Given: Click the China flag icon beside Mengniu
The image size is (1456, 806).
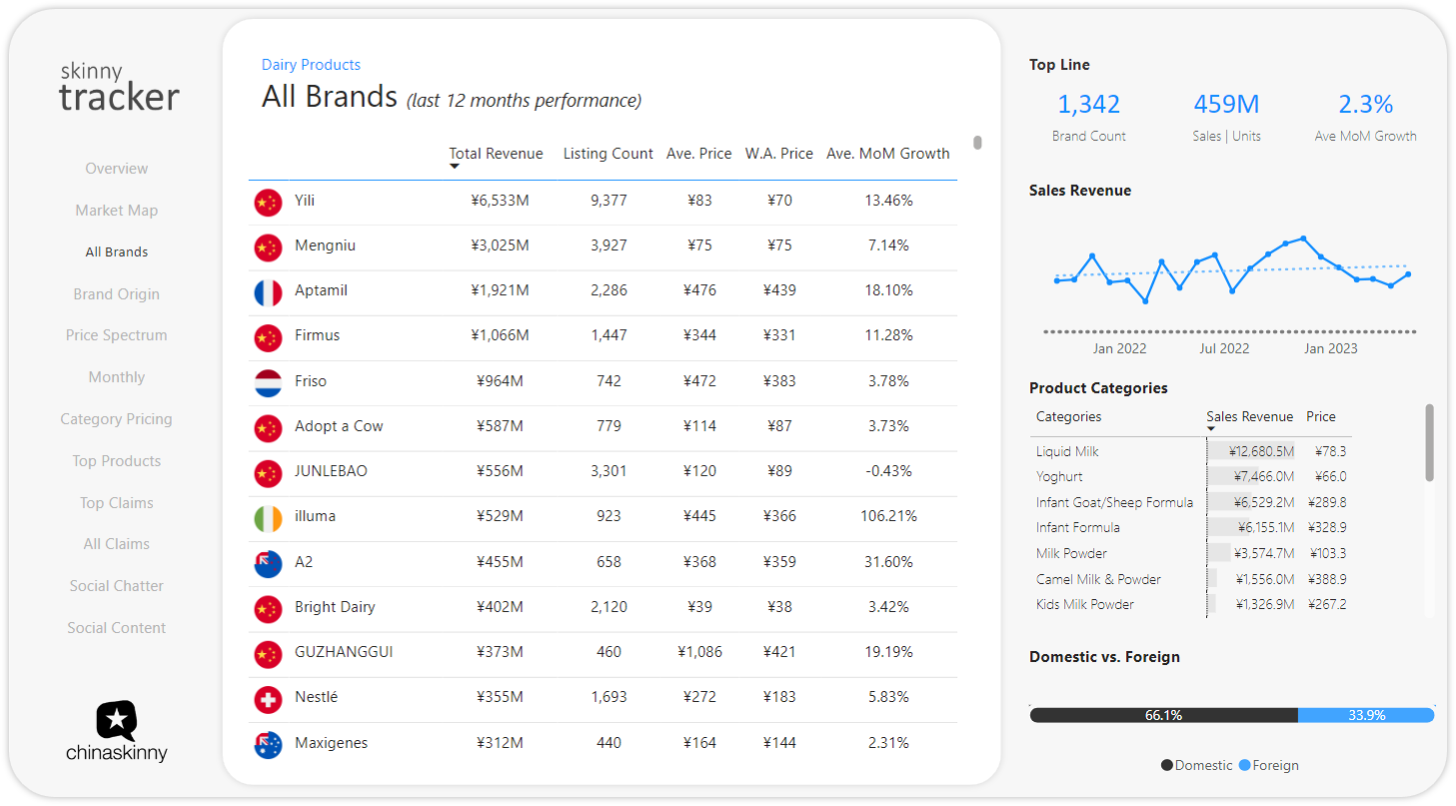Looking at the screenshot, I should (x=268, y=246).
